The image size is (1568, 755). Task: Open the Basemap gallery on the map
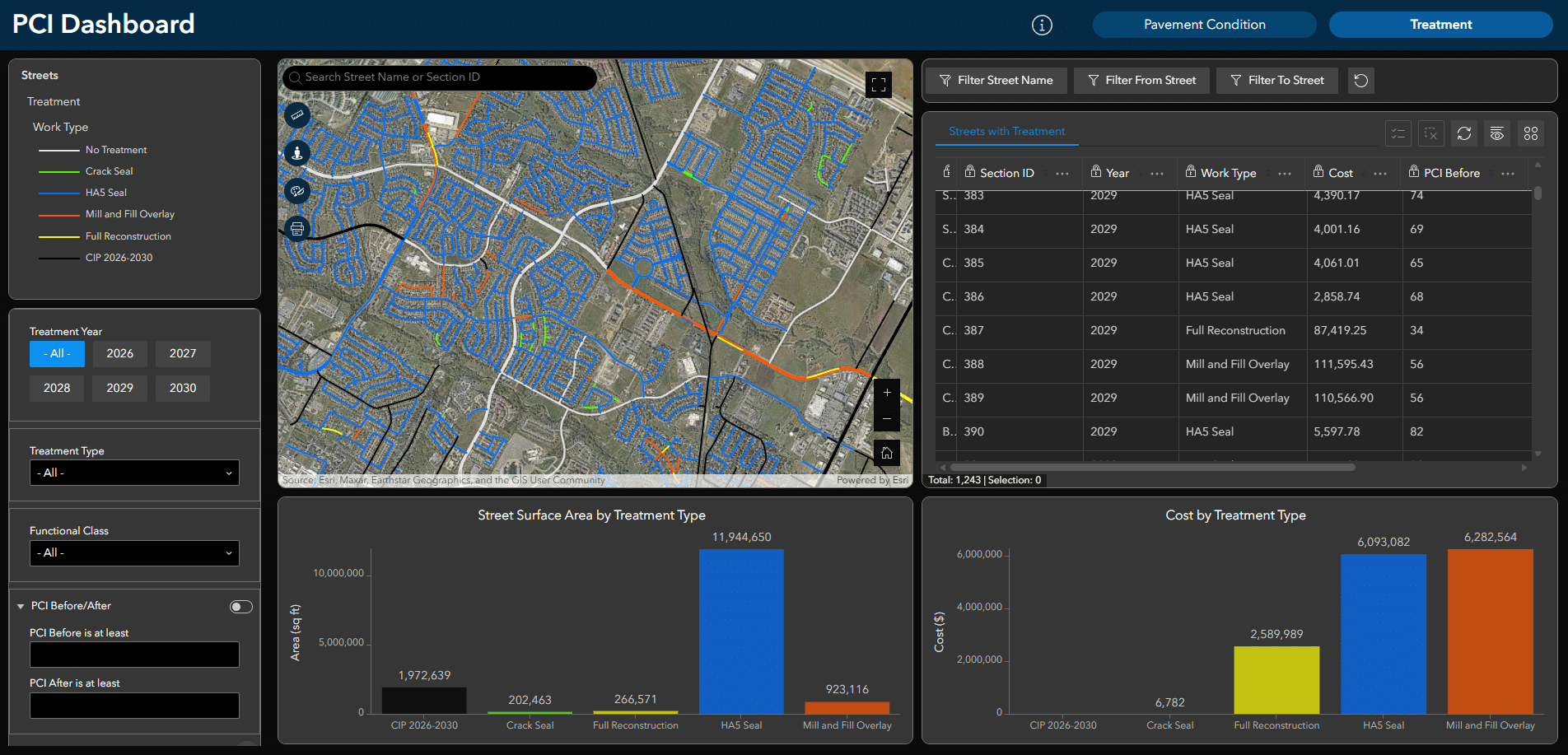296,191
